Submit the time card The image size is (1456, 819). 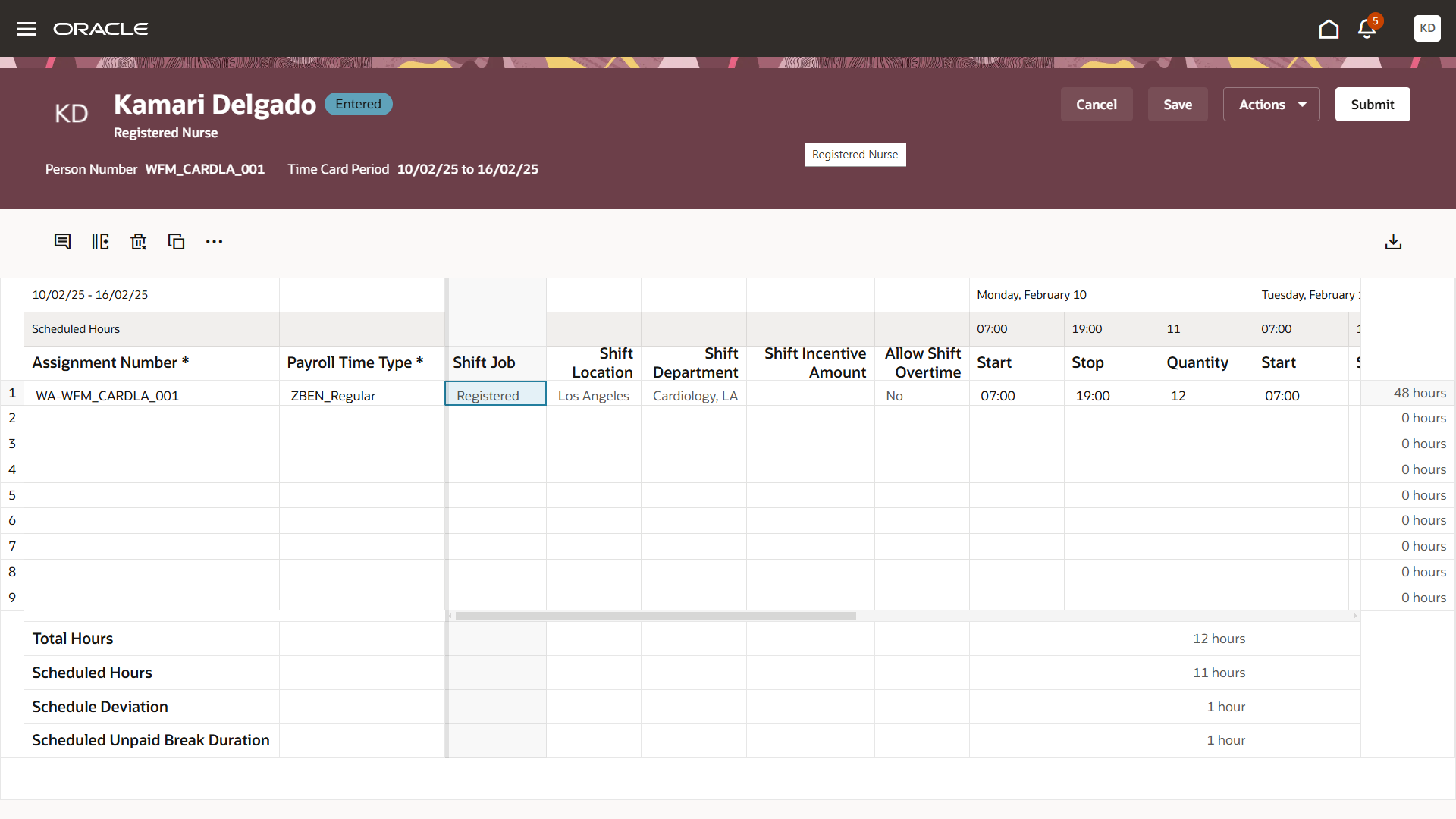click(x=1372, y=105)
